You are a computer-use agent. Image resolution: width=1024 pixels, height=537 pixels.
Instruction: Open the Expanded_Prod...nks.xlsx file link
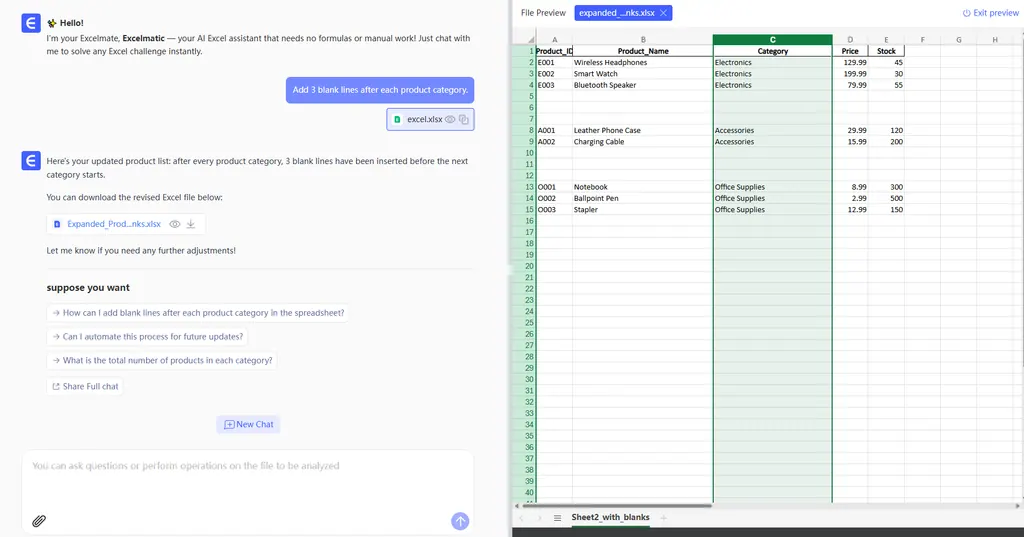click(x=113, y=224)
